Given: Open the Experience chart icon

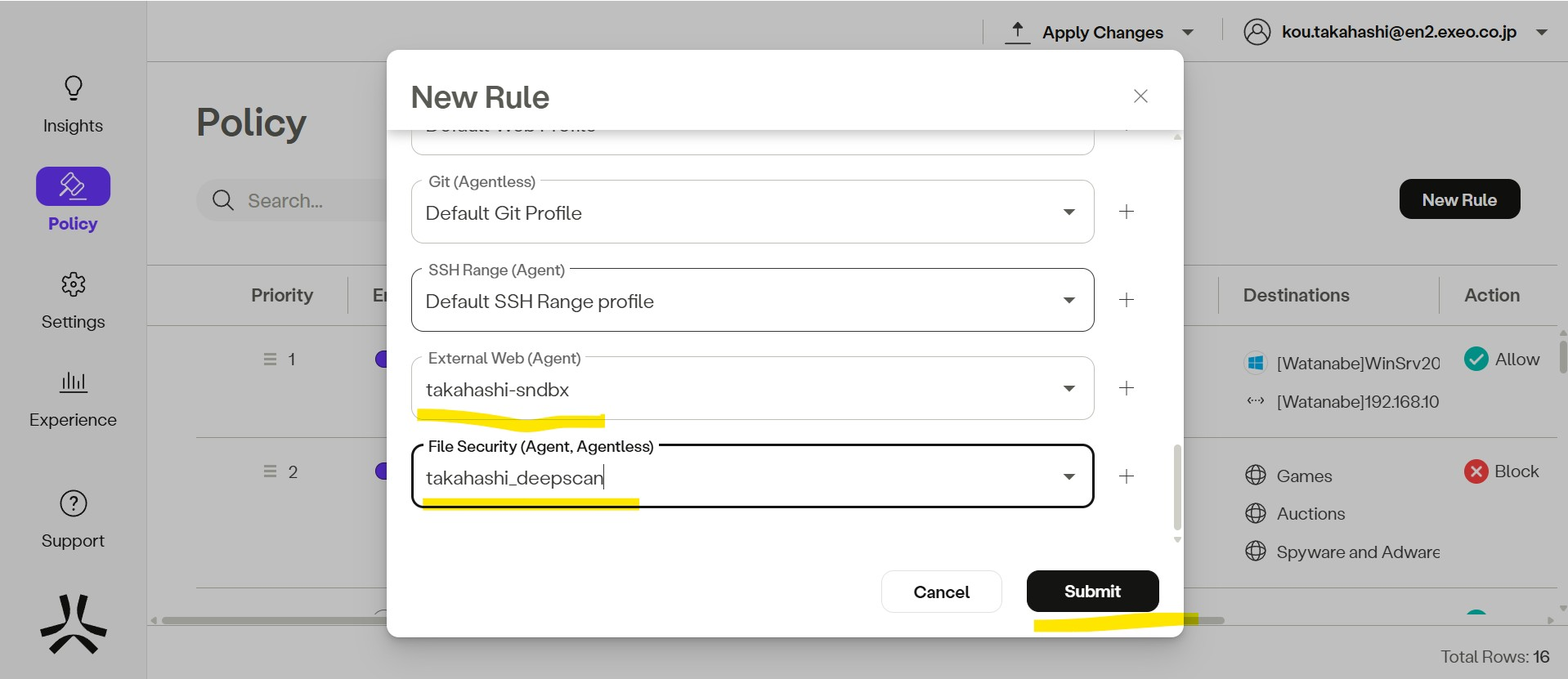Looking at the screenshot, I should tap(74, 382).
